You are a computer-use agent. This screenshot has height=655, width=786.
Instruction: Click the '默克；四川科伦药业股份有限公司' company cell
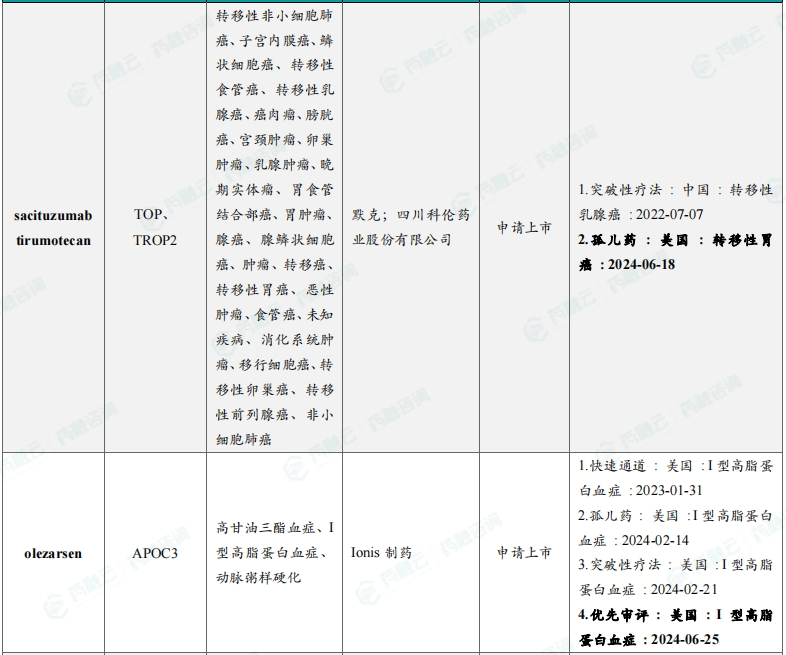click(411, 228)
